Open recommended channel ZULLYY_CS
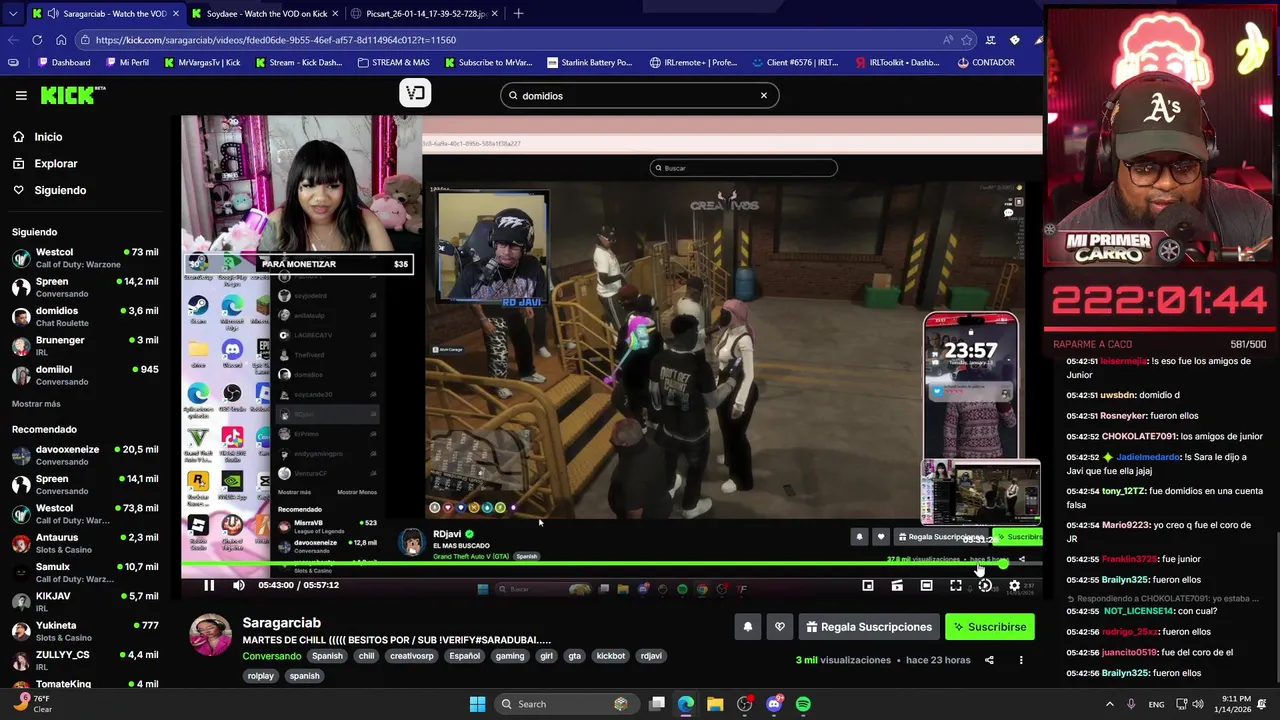 point(85,660)
